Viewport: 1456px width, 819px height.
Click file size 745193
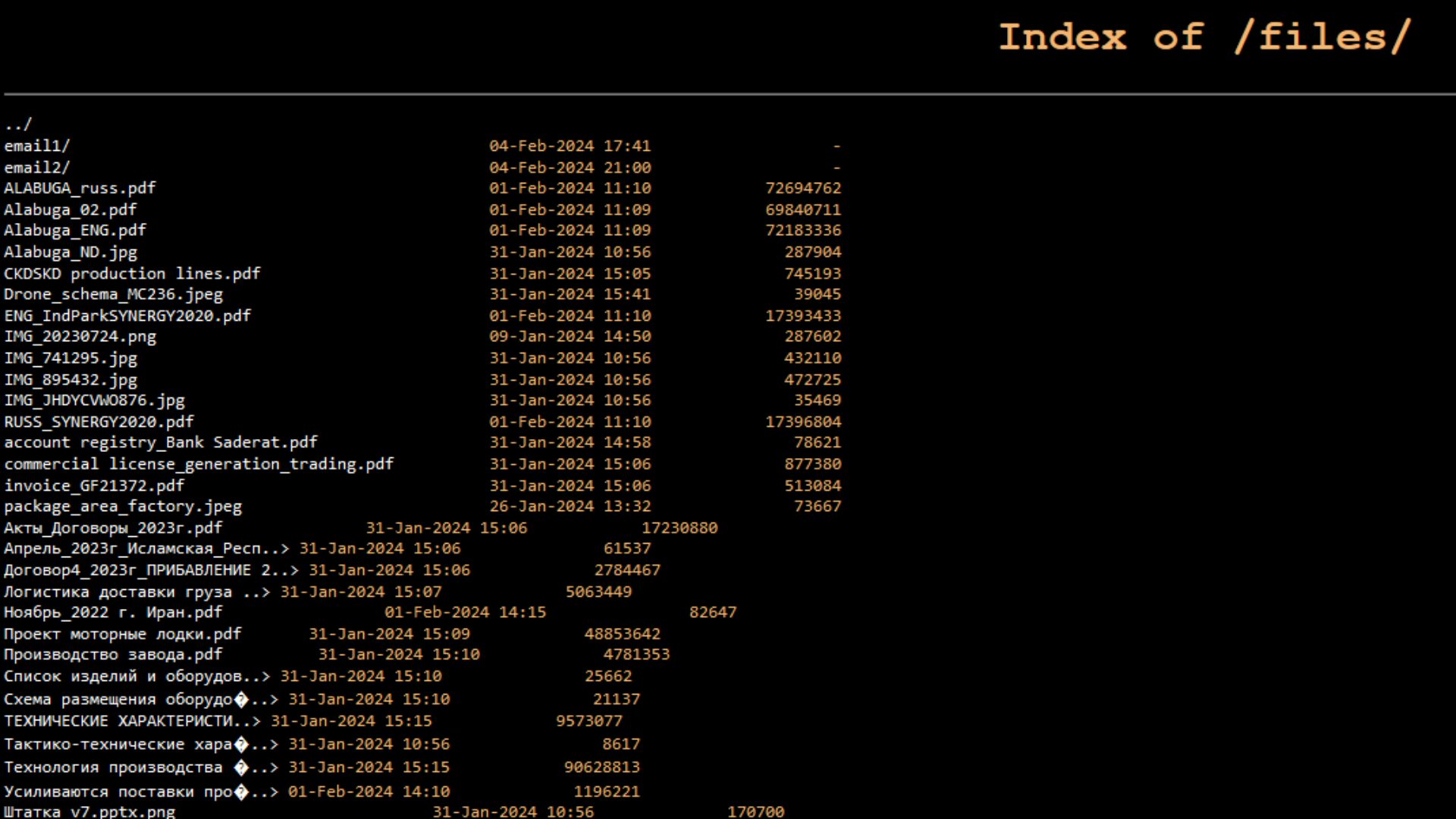(813, 273)
